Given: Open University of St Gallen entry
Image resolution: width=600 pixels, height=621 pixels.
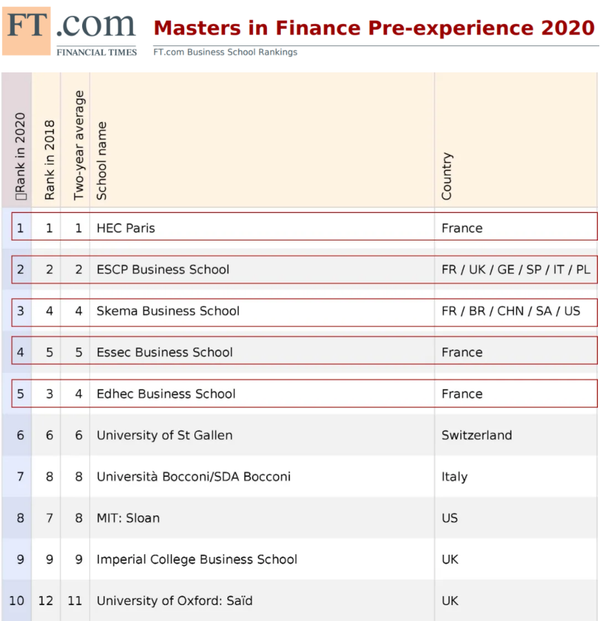Looking at the screenshot, I should tap(163, 435).
